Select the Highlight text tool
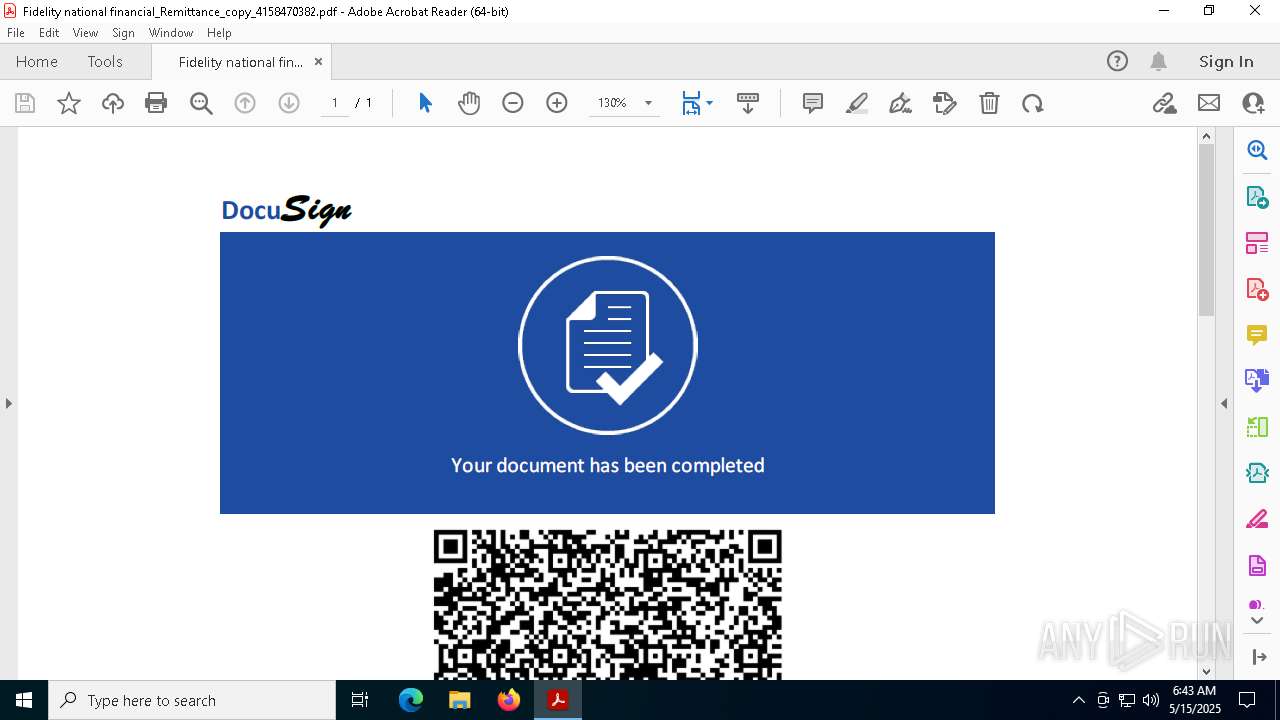 pyautogui.click(x=857, y=103)
